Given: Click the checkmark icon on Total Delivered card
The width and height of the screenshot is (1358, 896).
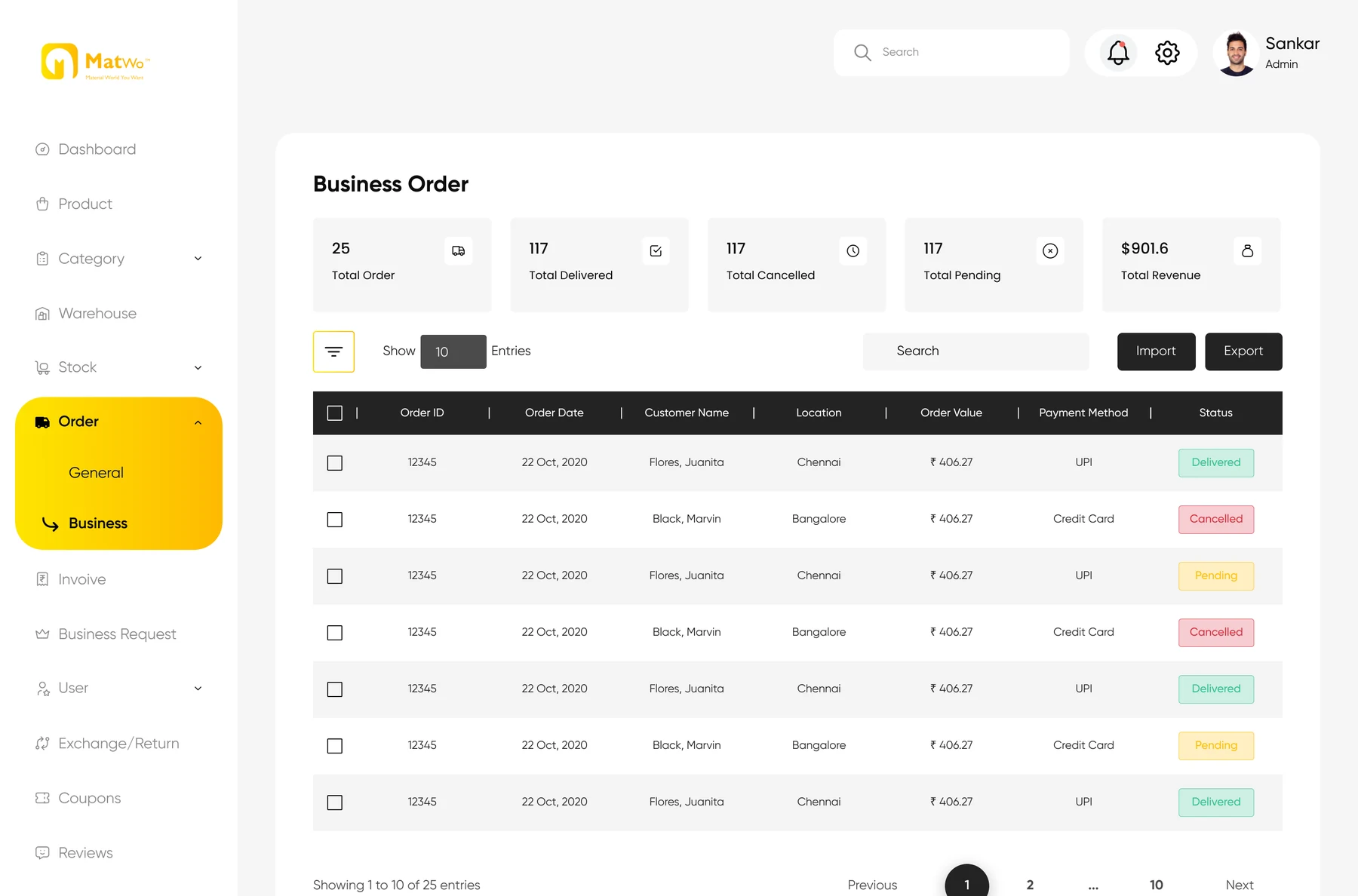Looking at the screenshot, I should (x=656, y=250).
